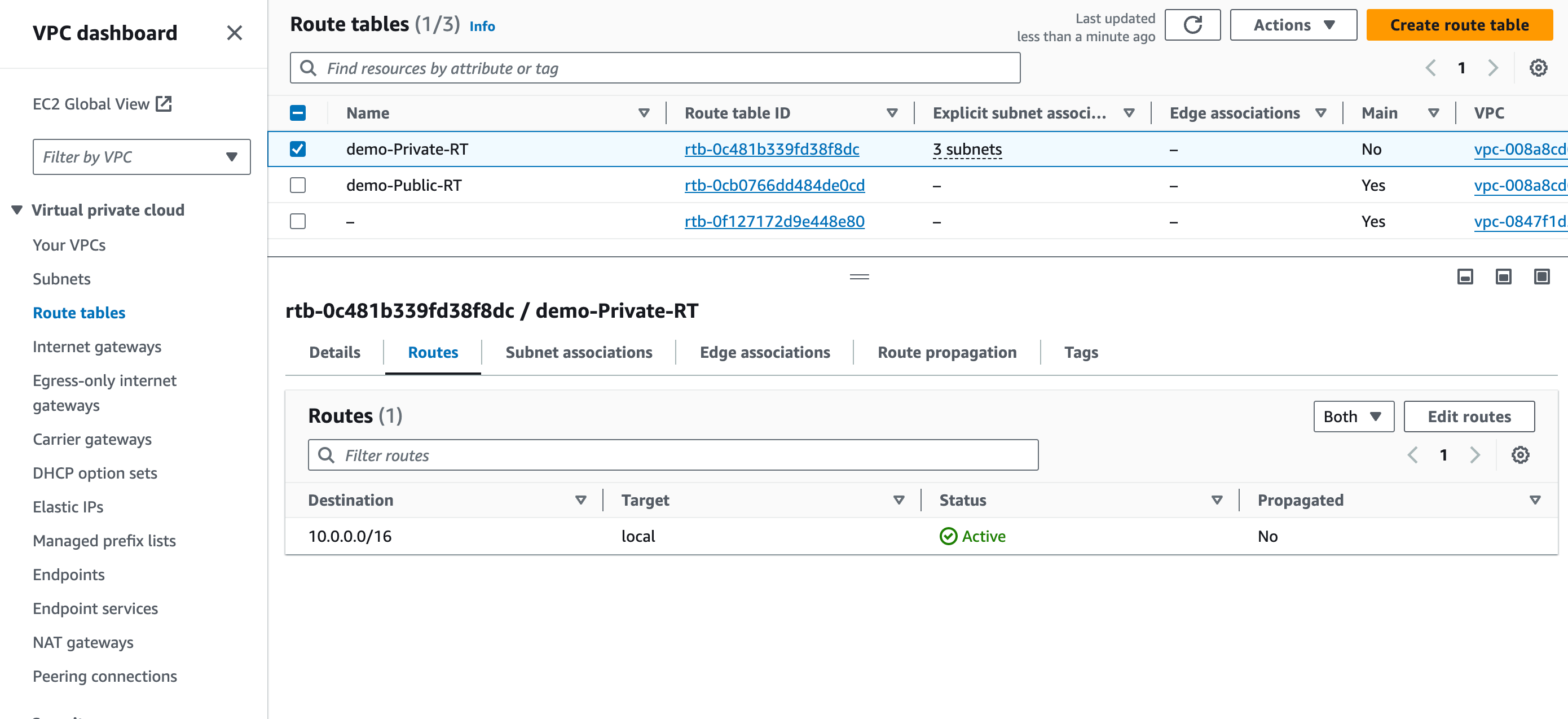
Task: Uncheck the demo-Private-RT row checkbox
Action: 298,149
